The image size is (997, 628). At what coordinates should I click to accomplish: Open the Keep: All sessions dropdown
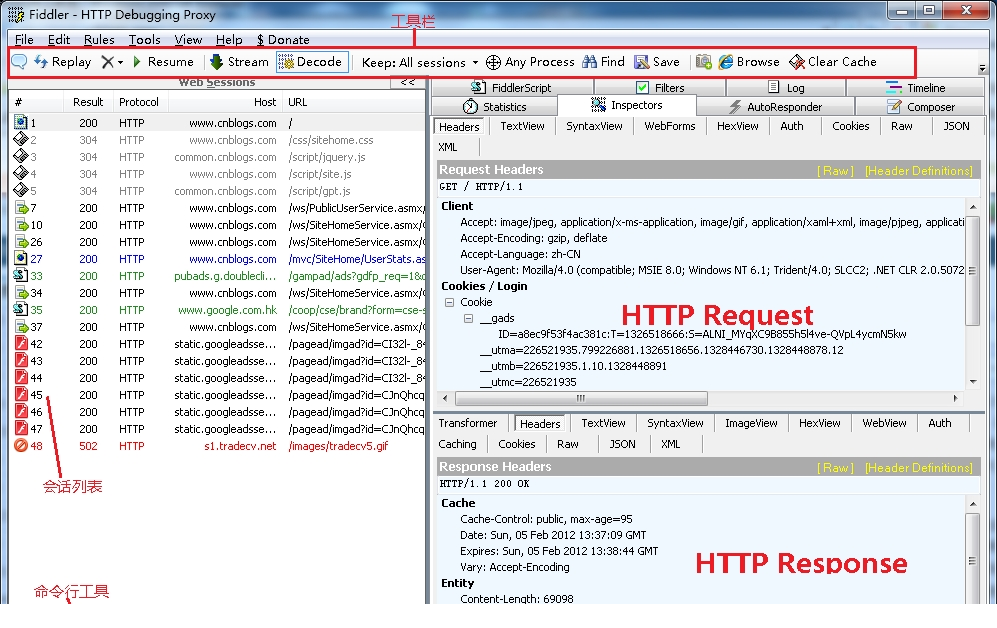click(420, 62)
